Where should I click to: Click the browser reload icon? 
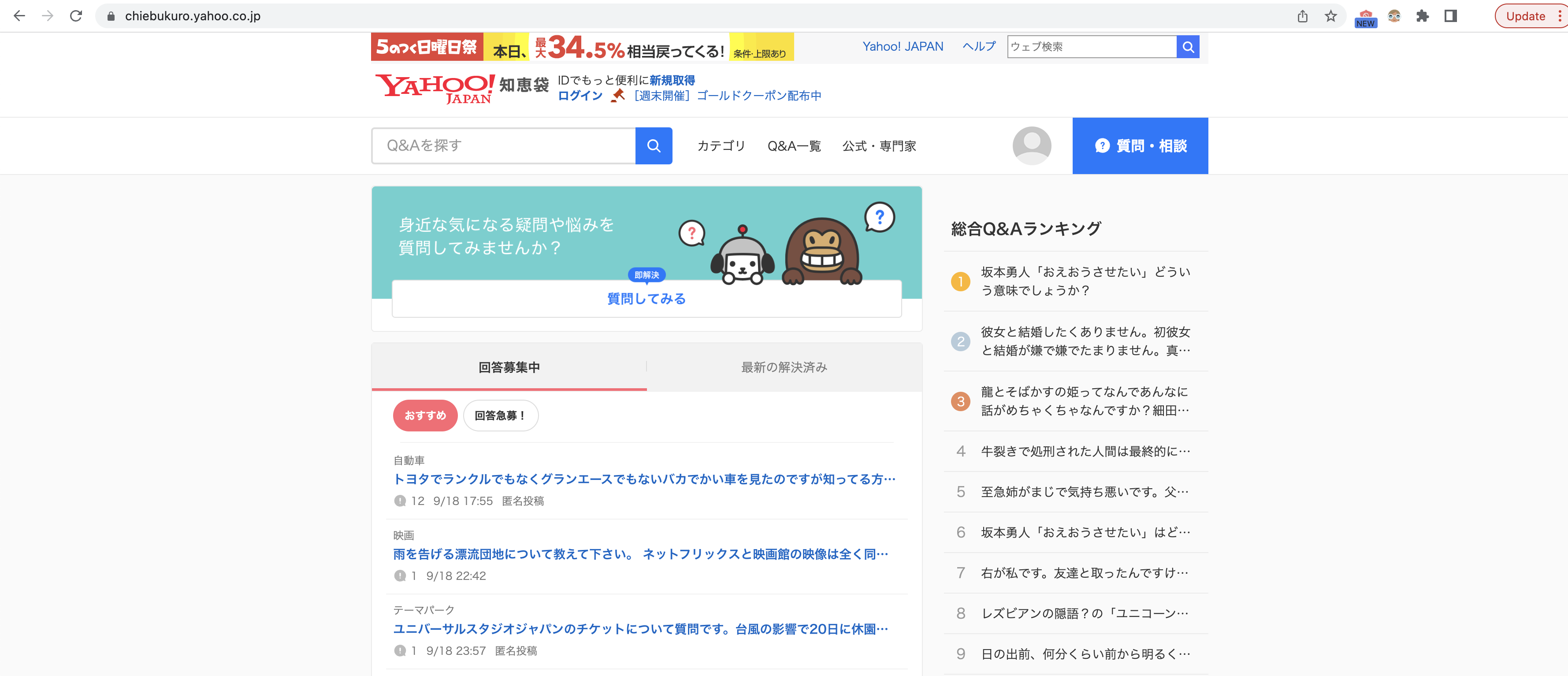pyautogui.click(x=75, y=16)
